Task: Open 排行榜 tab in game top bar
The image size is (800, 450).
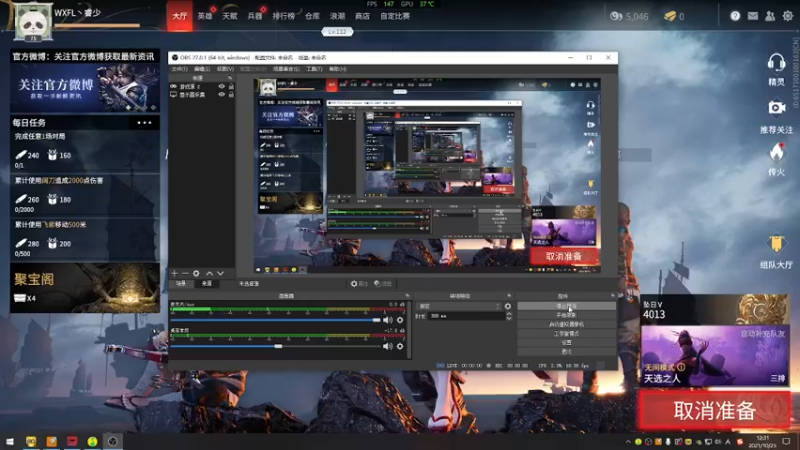Action: [284, 16]
